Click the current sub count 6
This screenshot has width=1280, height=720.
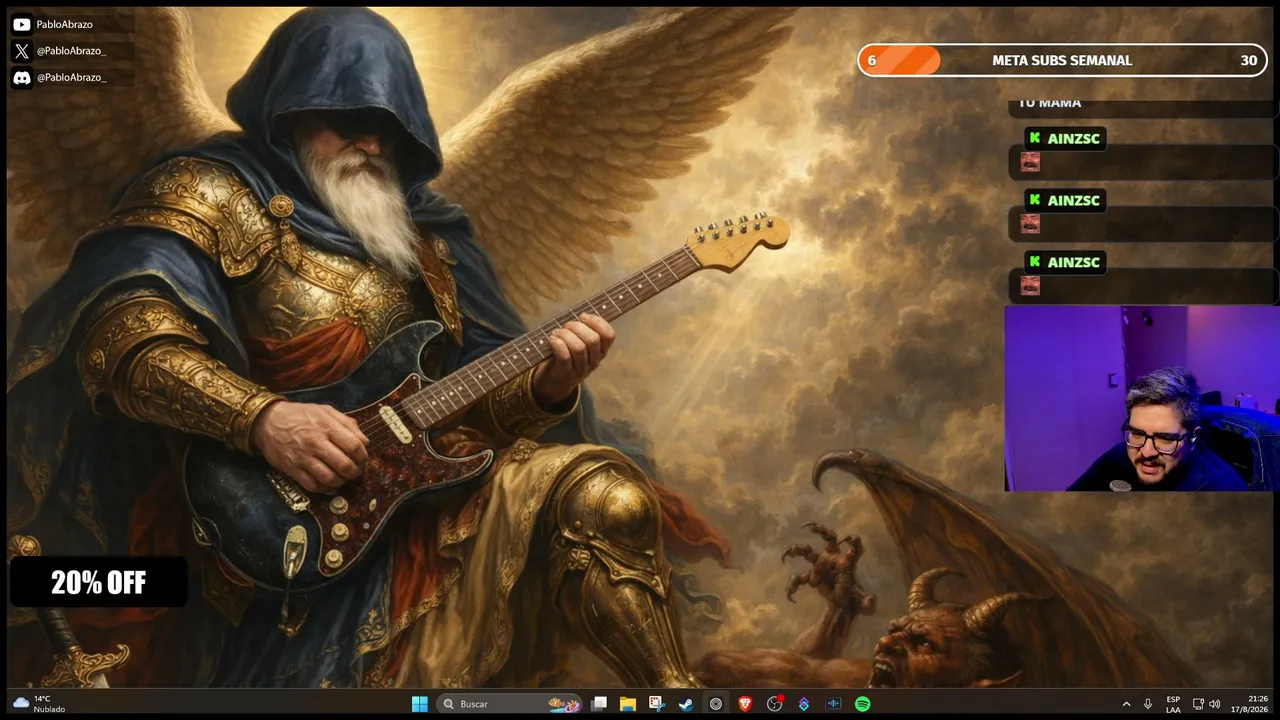pyautogui.click(x=872, y=60)
